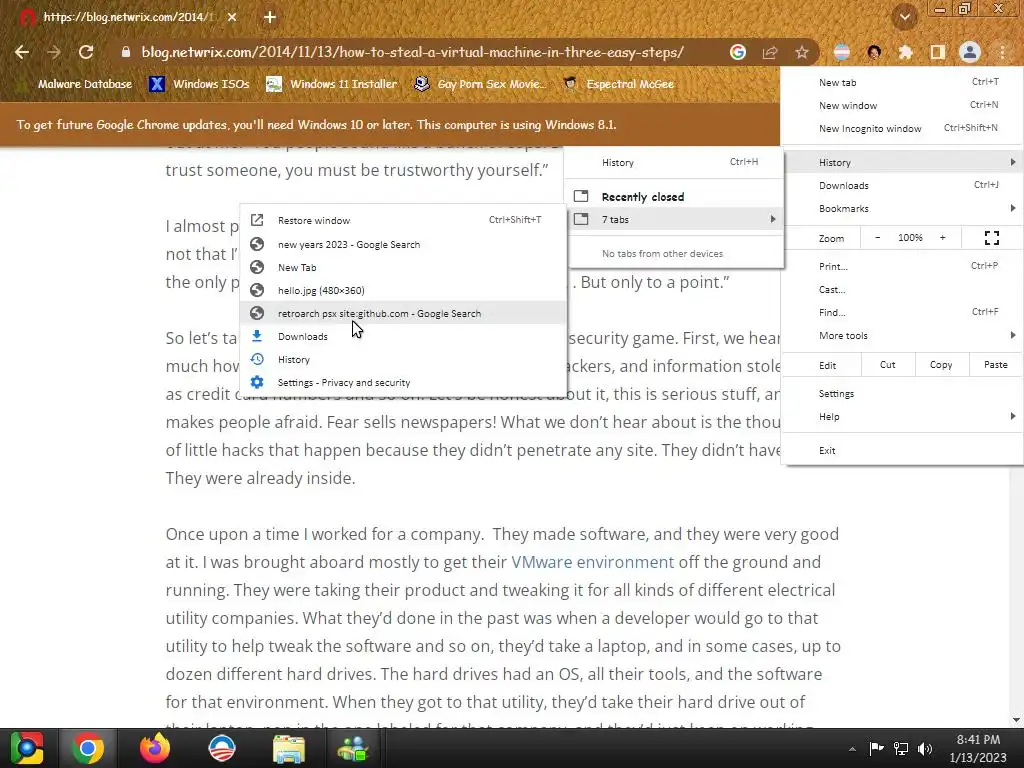
Task: Toggle the side panel icon
Action: [x=938, y=52]
